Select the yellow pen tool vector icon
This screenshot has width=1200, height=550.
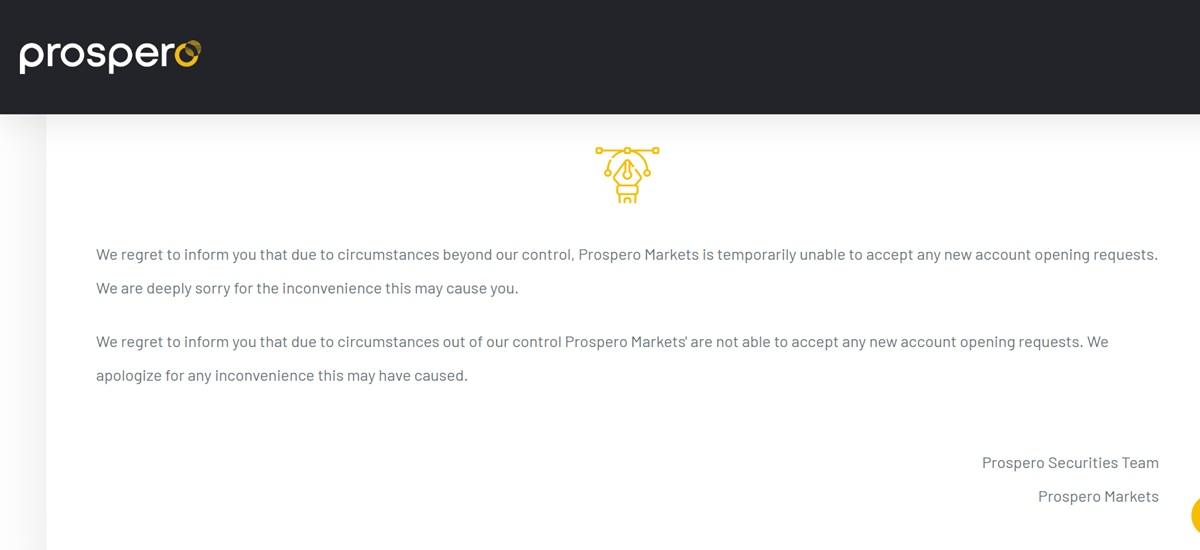[627, 175]
